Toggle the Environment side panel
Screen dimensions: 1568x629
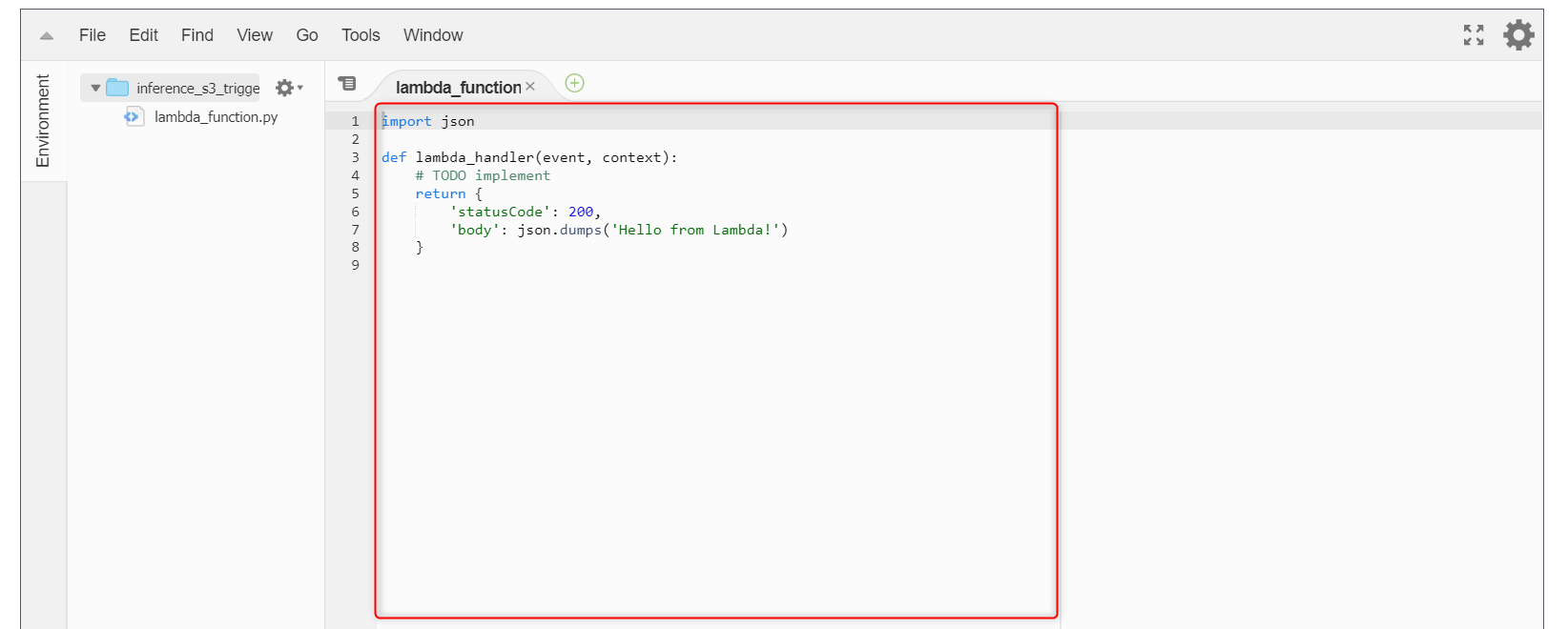coord(43,121)
